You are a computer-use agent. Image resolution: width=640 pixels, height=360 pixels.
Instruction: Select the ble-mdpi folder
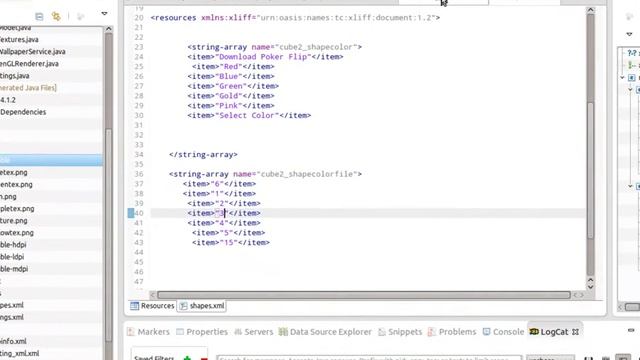(x=14, y=269)
